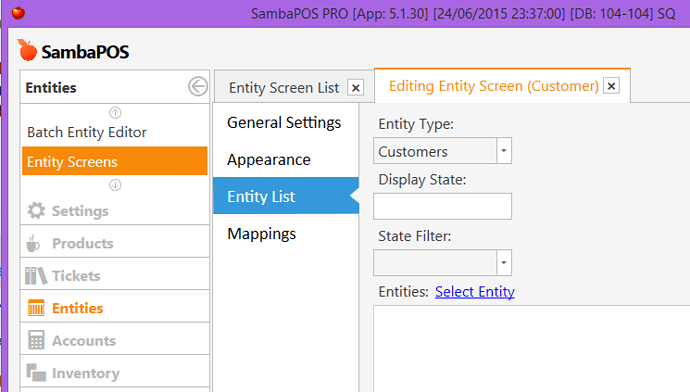690x392 pixels.
Task: Click the scroll-down arrow below Entity Screens
Action: click(115, 185)
